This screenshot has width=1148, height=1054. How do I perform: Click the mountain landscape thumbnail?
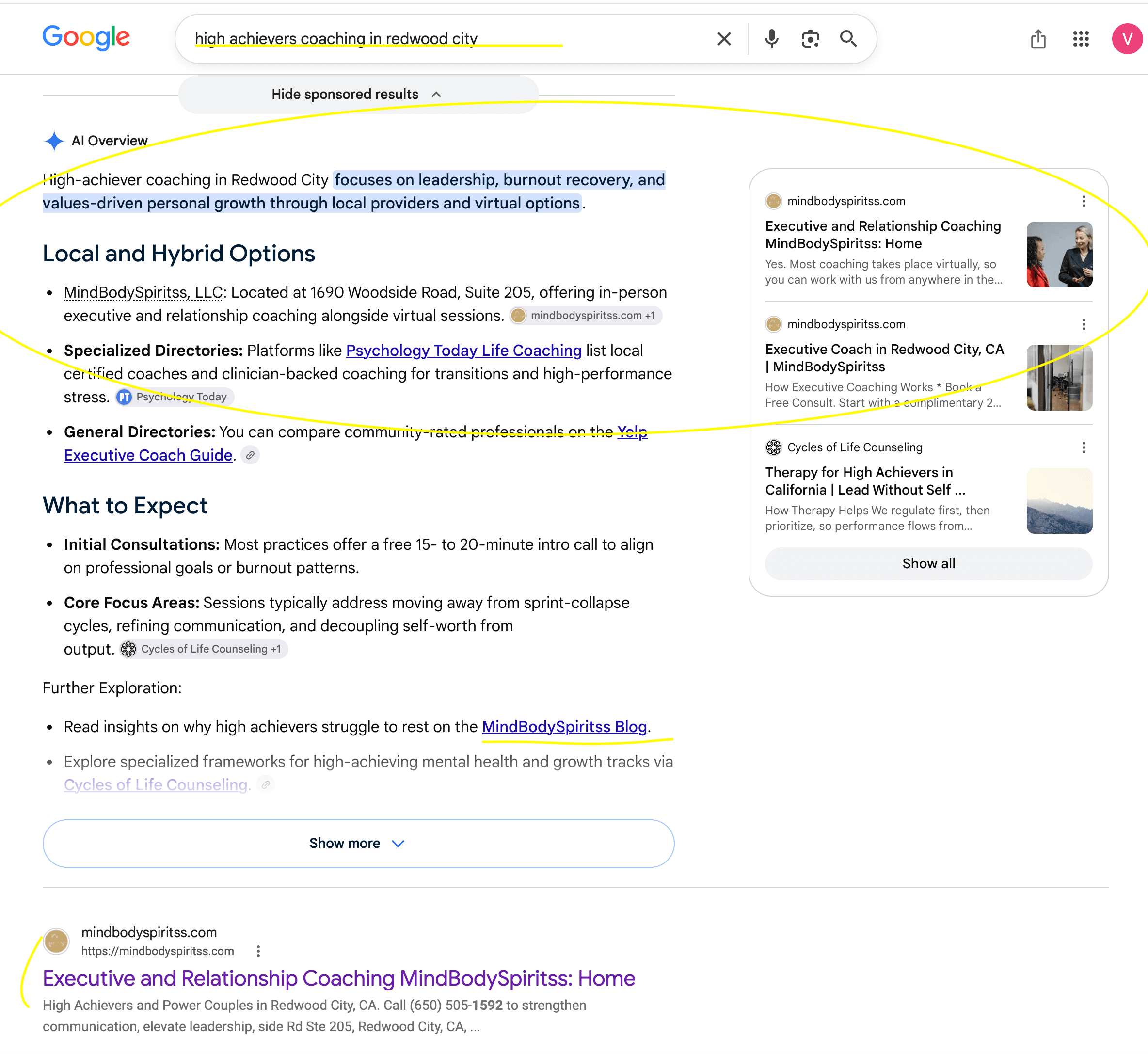point(1059,501)
